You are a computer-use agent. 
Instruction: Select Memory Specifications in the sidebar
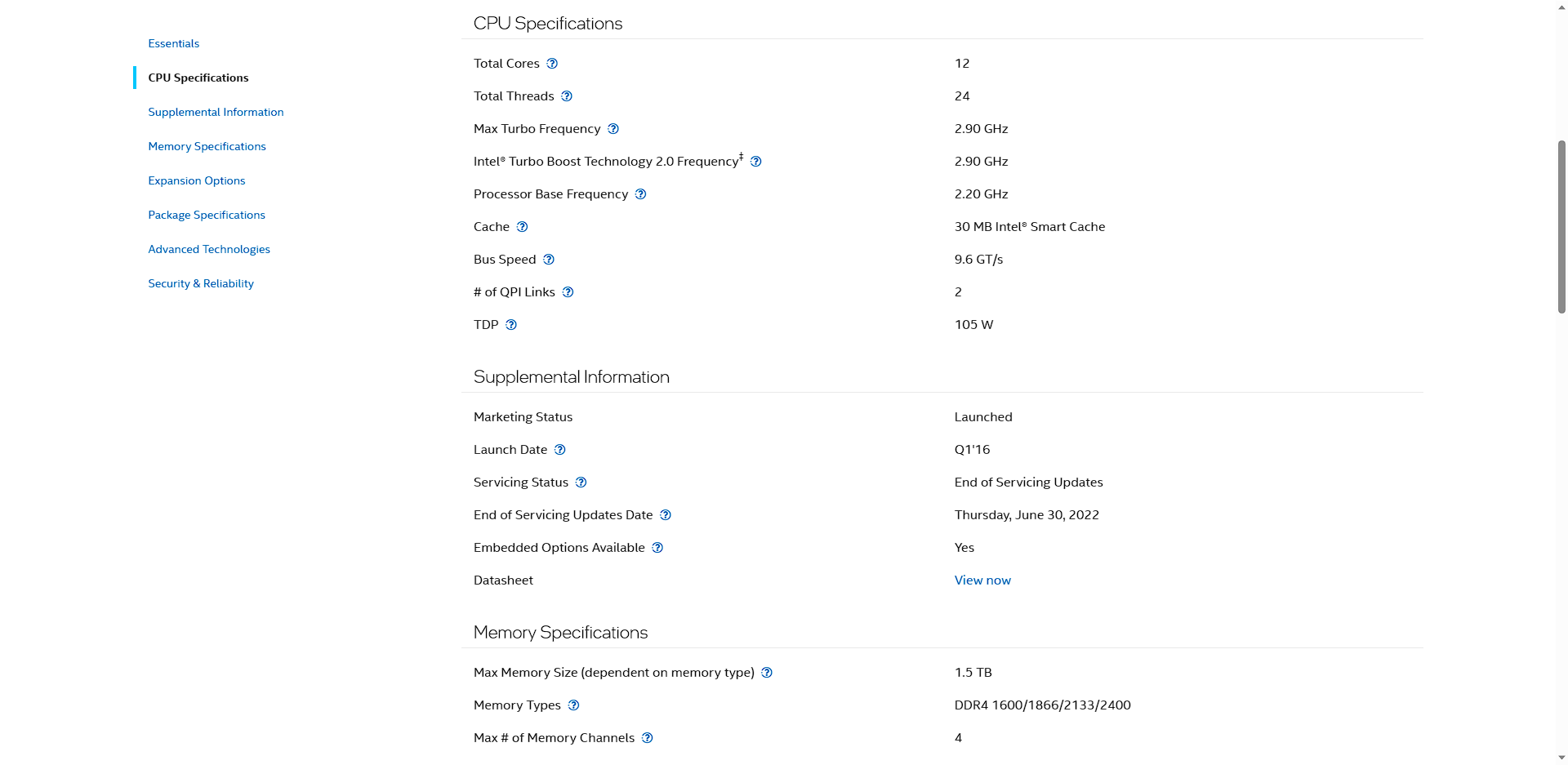coord(207,146)
